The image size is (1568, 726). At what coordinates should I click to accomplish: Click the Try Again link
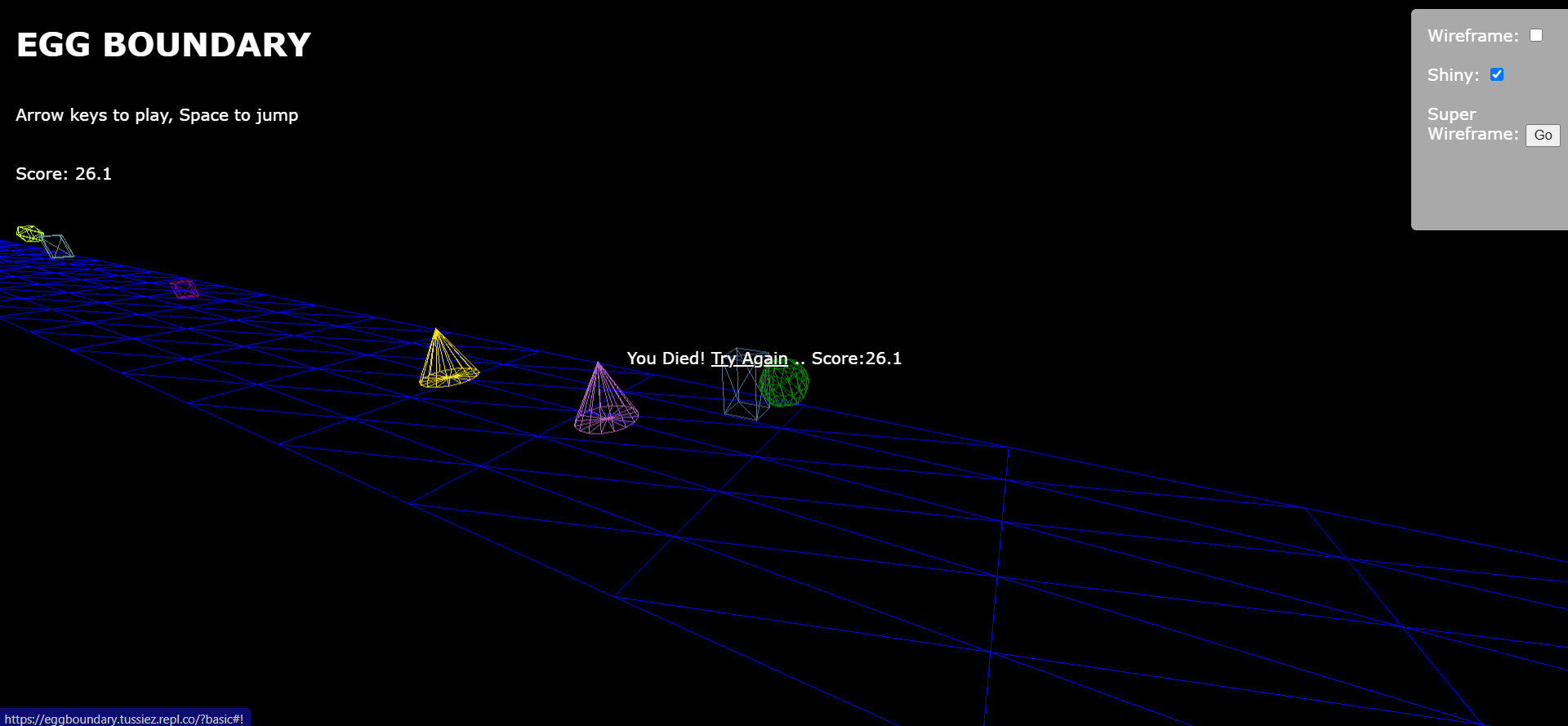[x=749, y=359]
